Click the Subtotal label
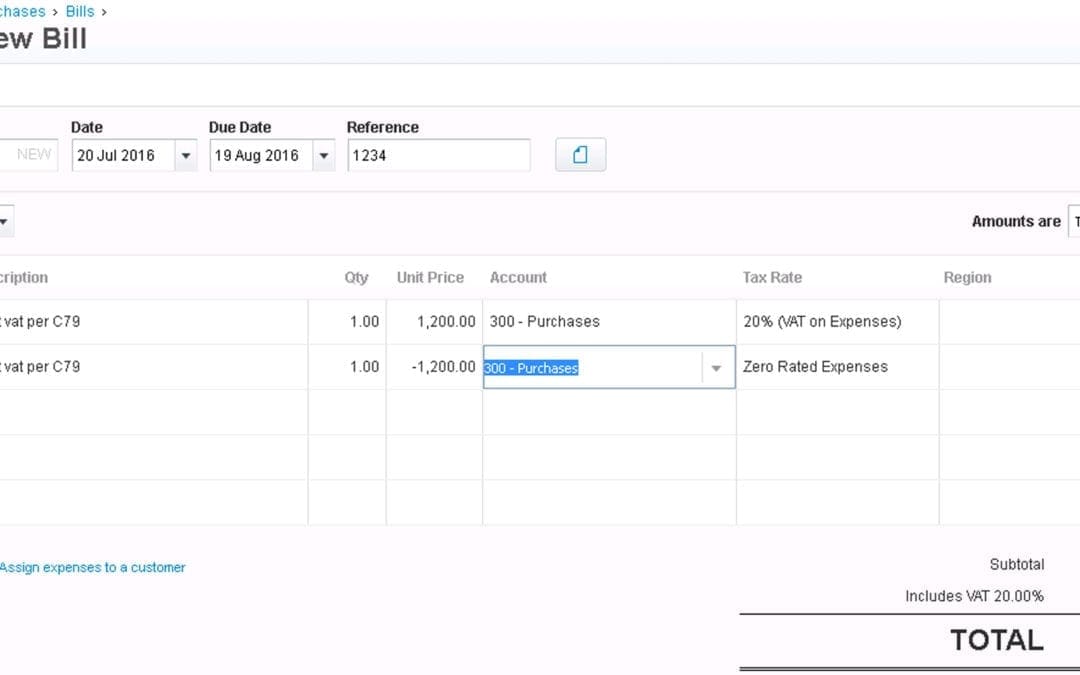This screenshot has height=675, width=1080. 1017,565
